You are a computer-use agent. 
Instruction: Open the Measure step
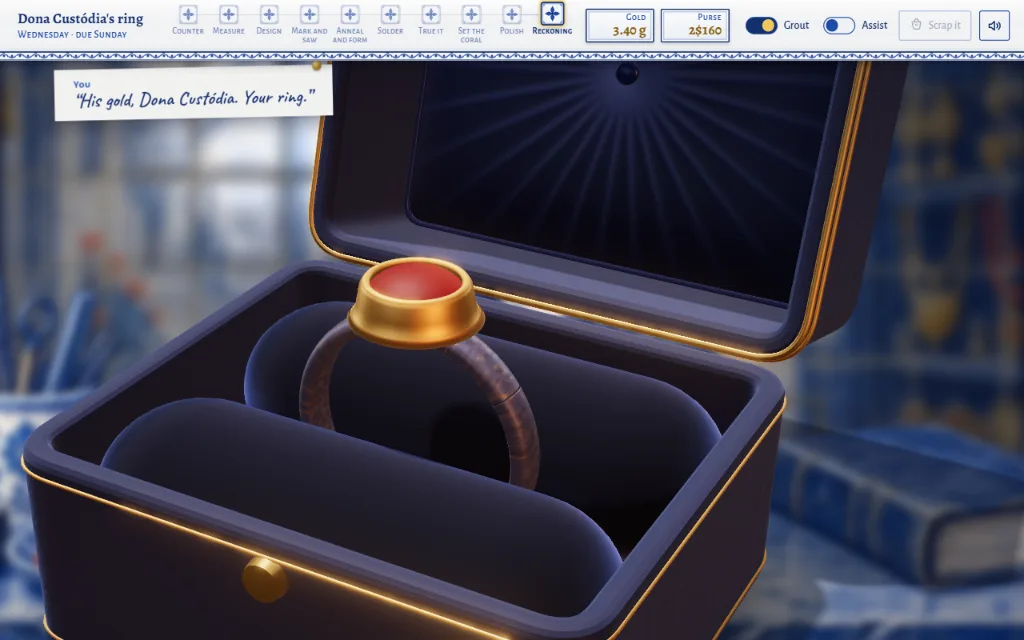pyautogui.click(x=229, y=20)
